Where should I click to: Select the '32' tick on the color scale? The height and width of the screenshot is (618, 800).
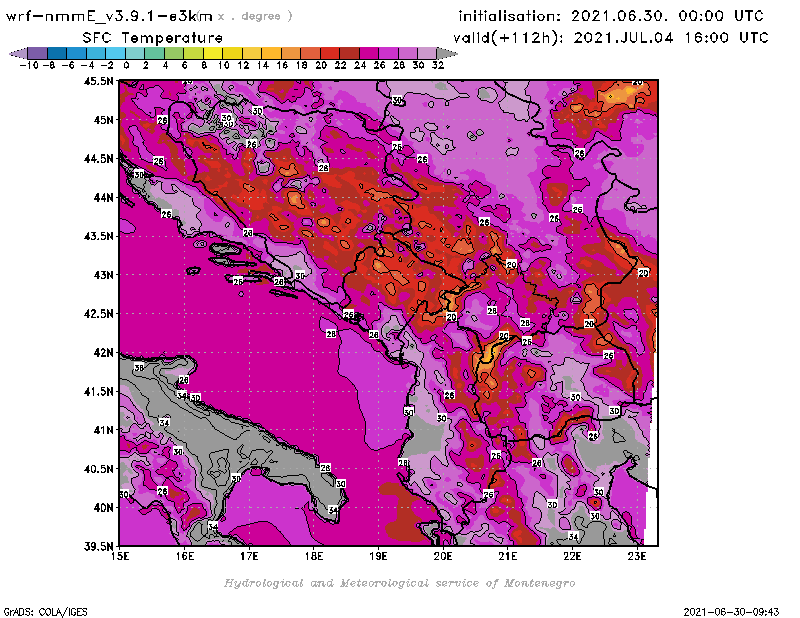click(x=438, y=65)
